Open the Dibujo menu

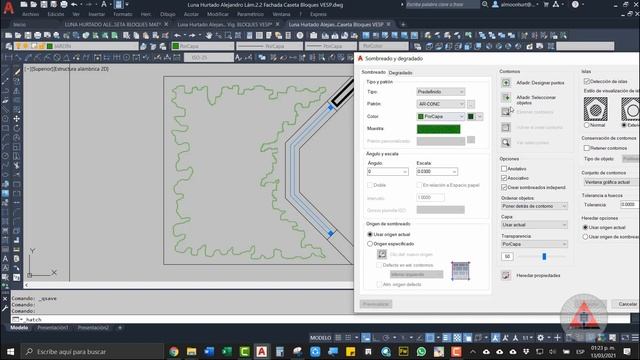click(168, 14)
